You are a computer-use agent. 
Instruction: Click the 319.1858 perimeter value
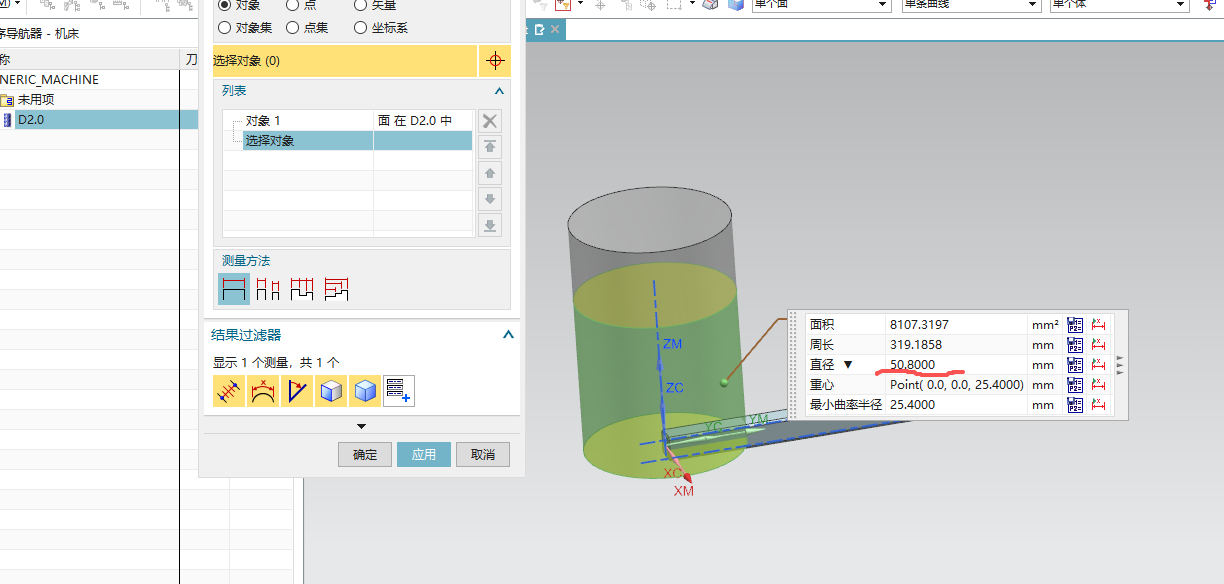(x=915, y=344)
